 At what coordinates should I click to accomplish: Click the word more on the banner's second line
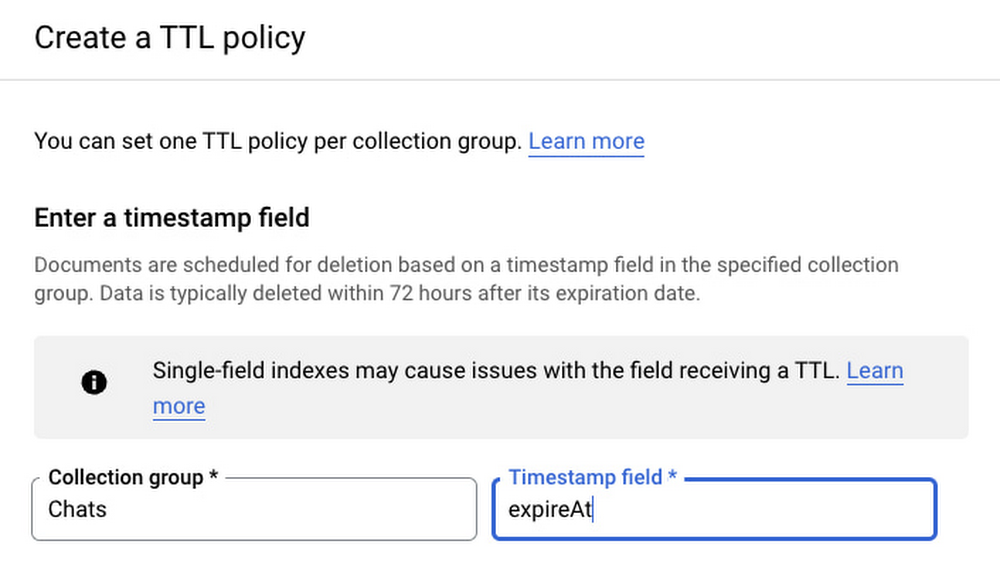coord(179,407)
